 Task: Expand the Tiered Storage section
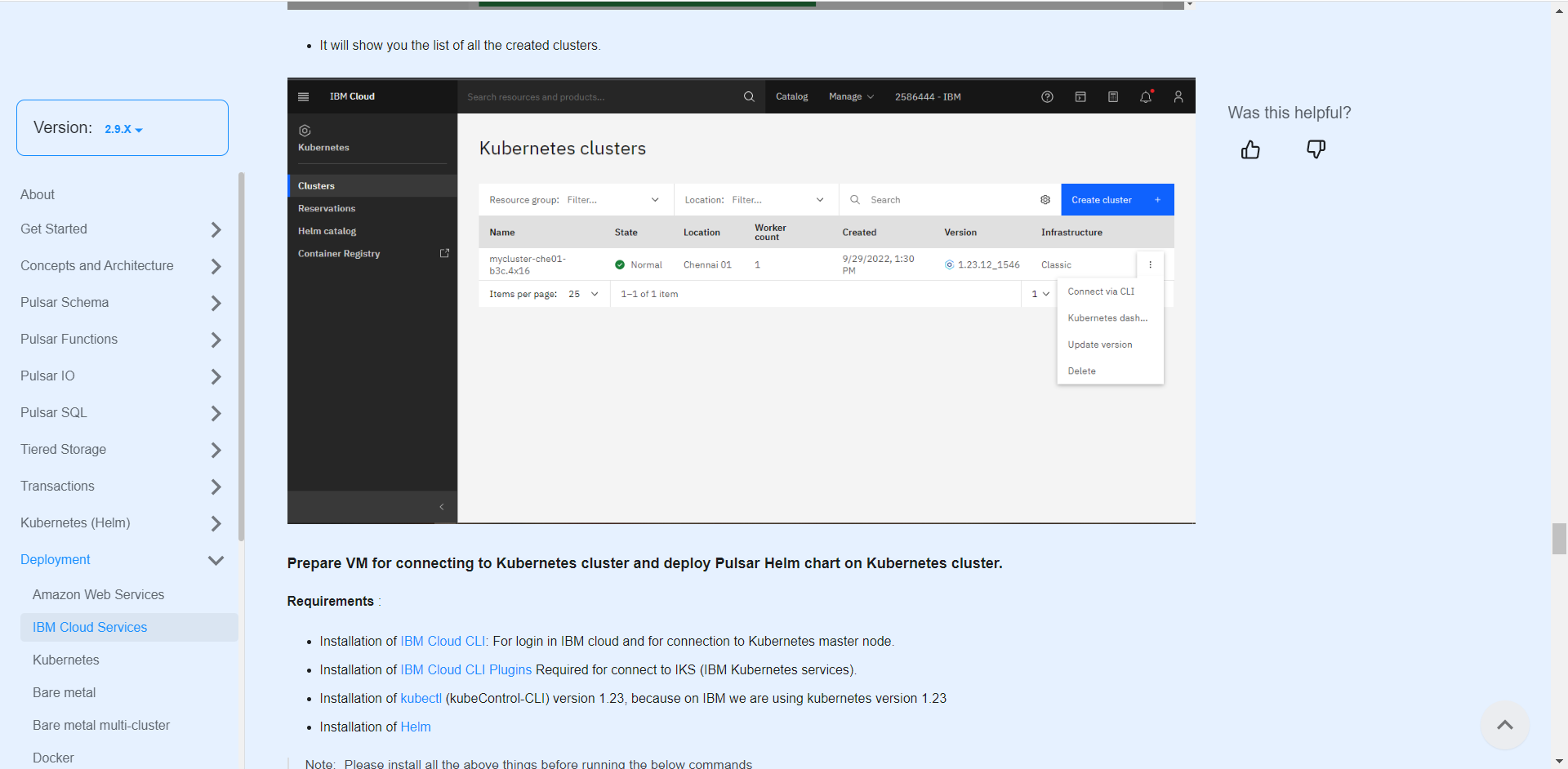point(216,450)
